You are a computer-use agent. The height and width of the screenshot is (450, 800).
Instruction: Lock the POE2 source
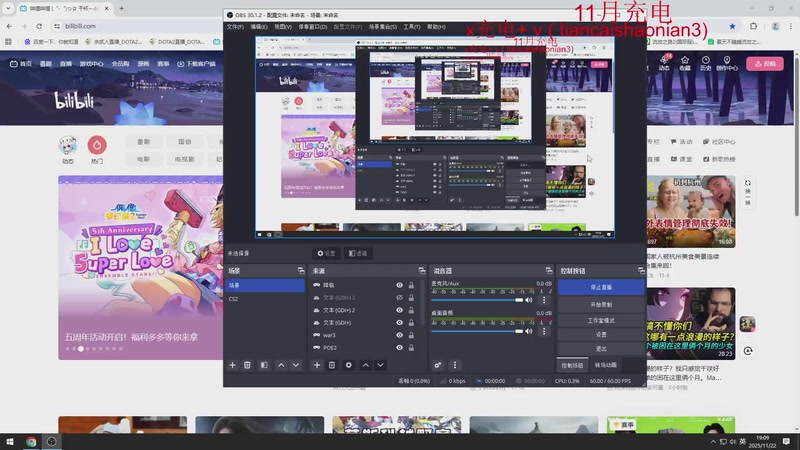(411, 347)
